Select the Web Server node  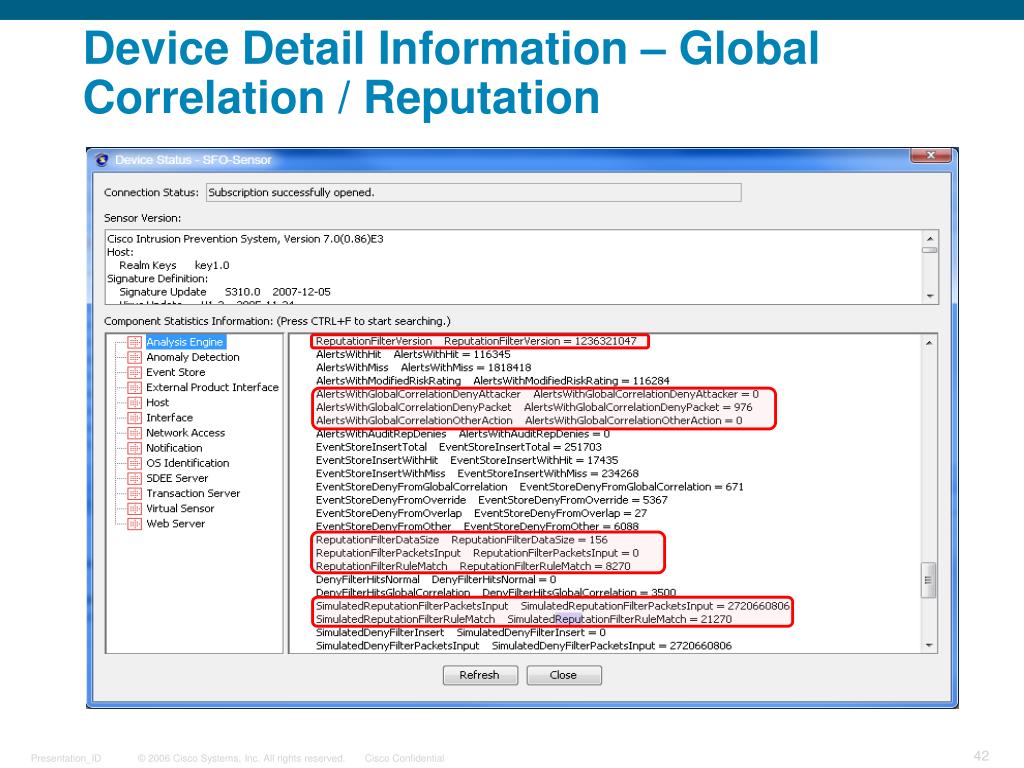tap(176, 524)
